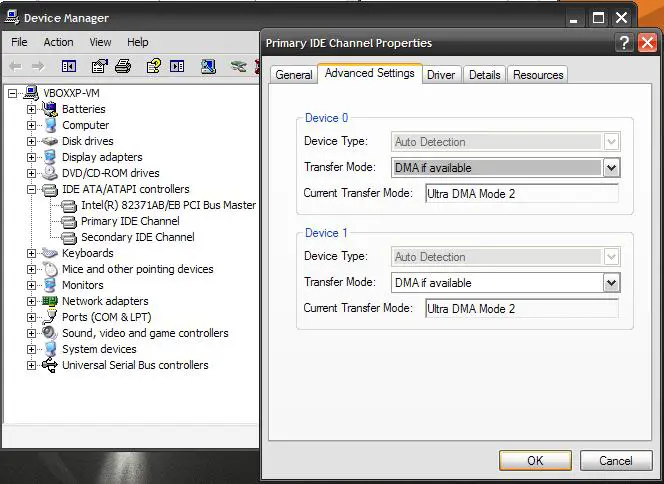Expand the Universal Serial Bus controllers node
The width and height of the screenshot is (664, 484).
pyautogui.click(x=31, y=365)
